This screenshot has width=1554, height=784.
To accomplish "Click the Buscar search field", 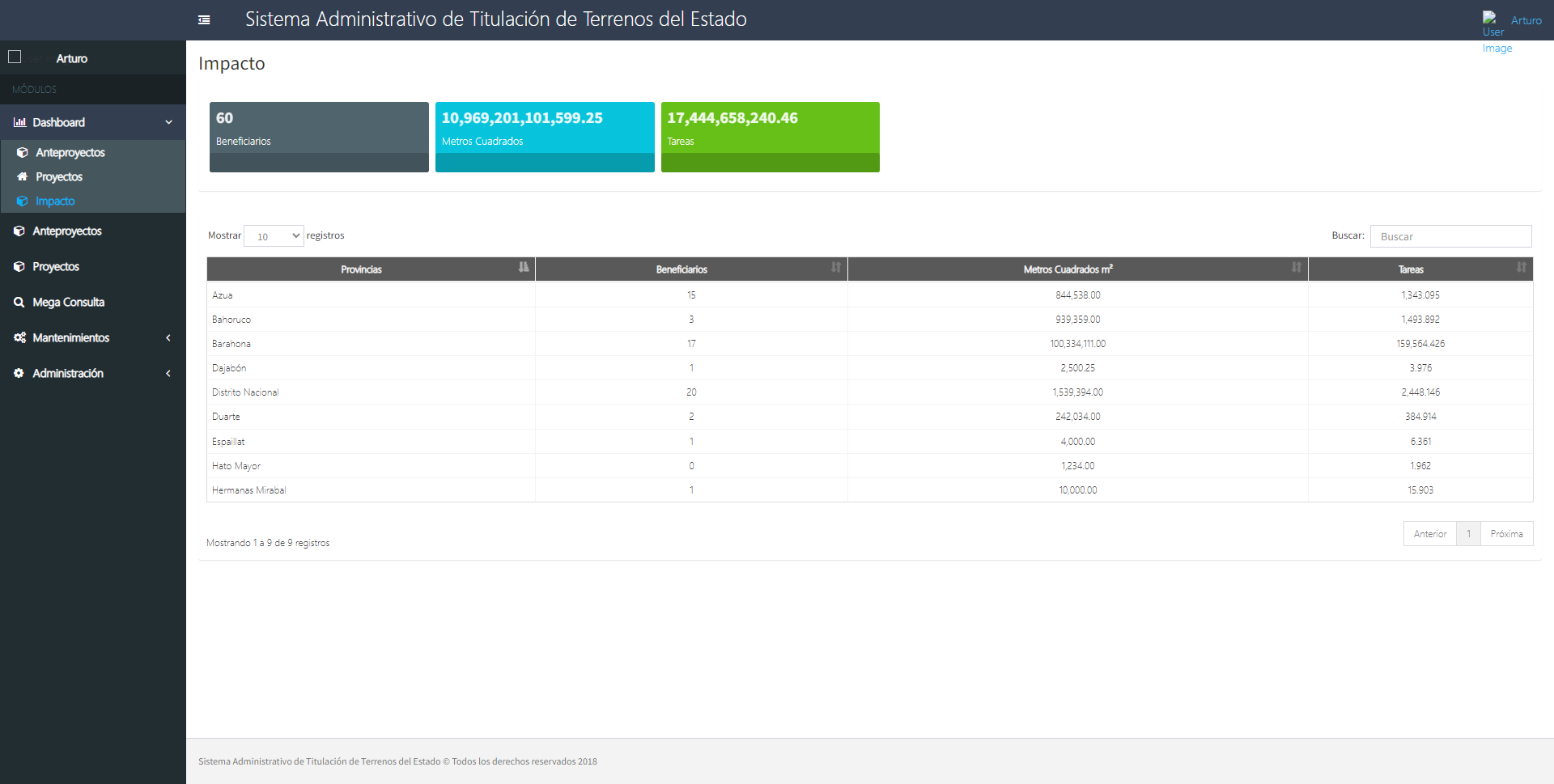I will click(1450, 236).
